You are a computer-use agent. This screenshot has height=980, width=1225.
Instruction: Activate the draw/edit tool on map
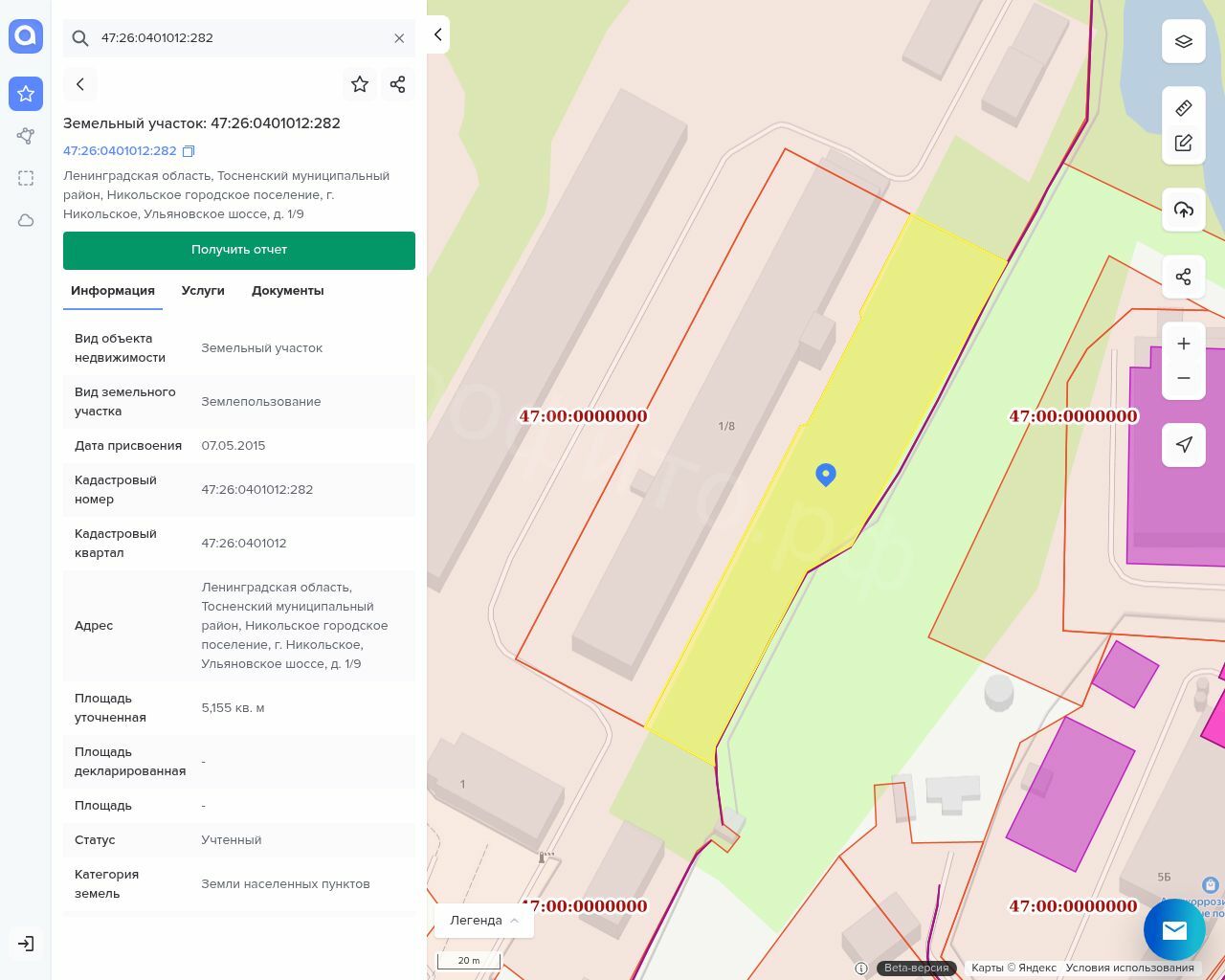coord(1183,144)
